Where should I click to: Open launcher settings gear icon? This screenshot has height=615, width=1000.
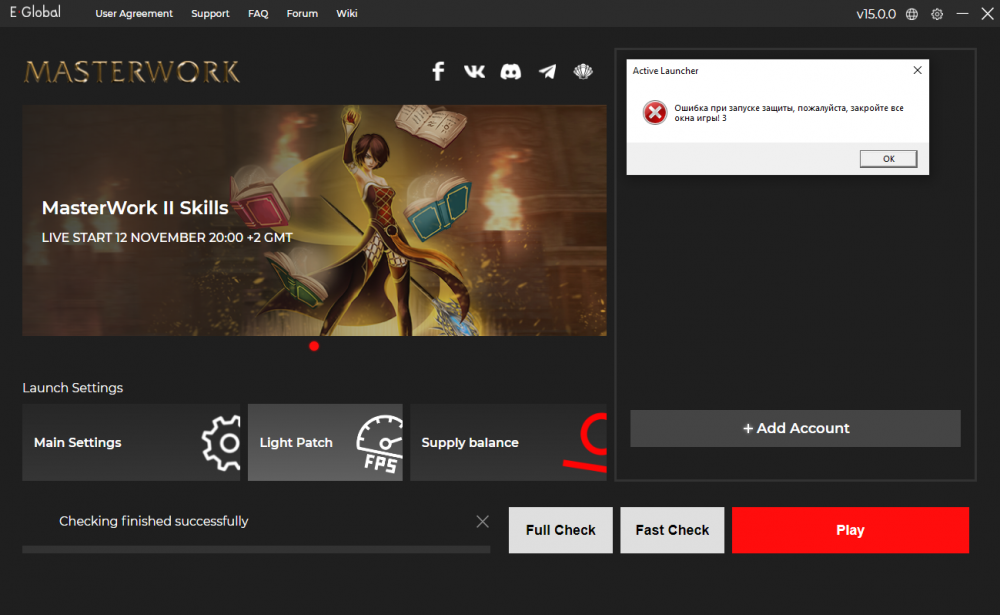937,14
